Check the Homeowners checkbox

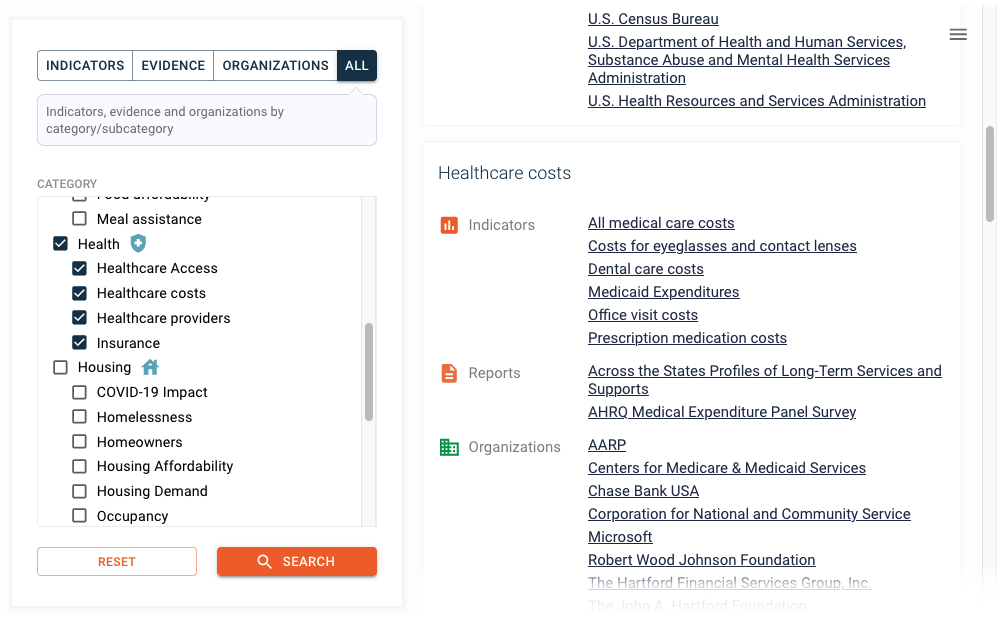[79, 442]
